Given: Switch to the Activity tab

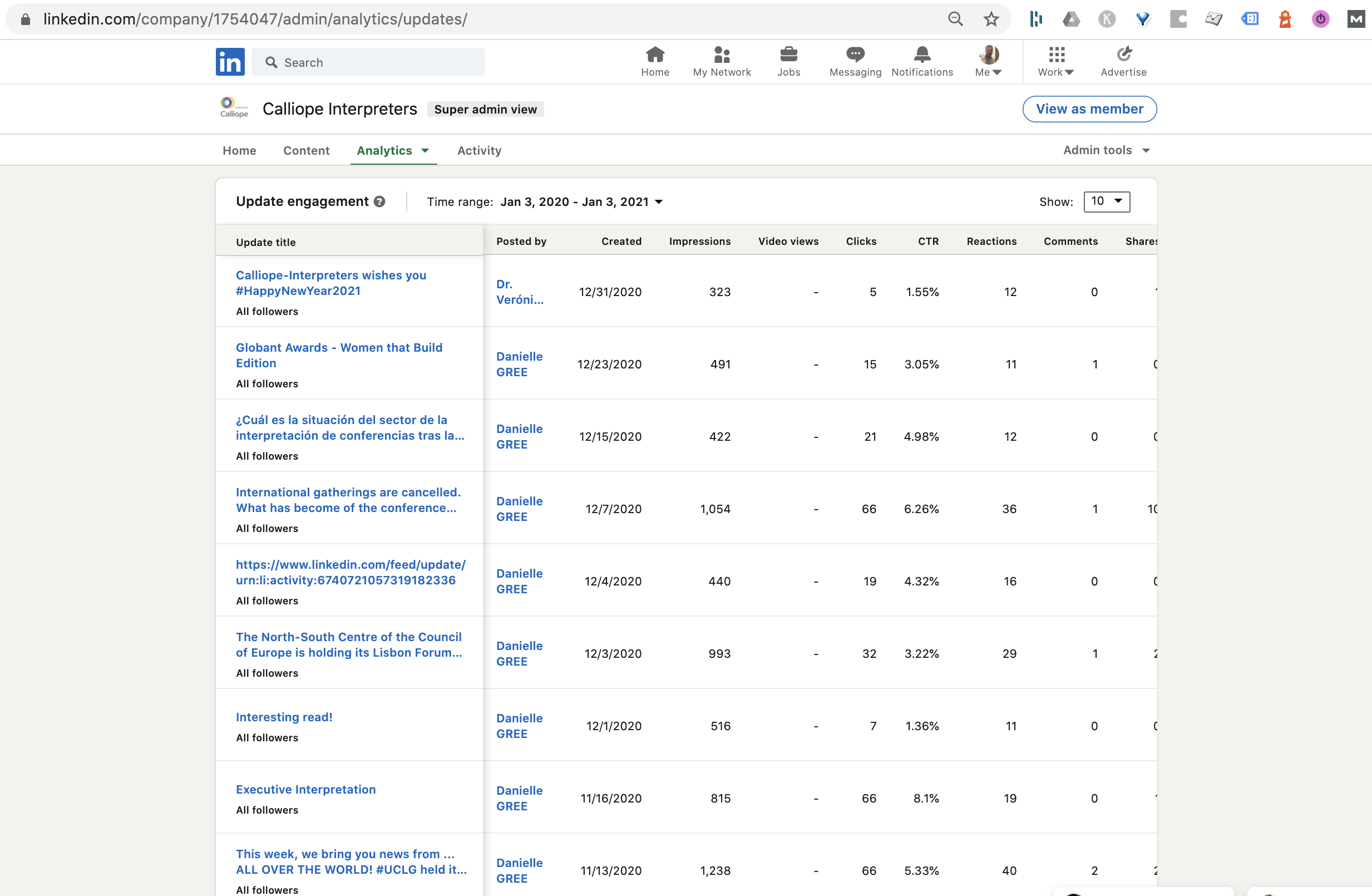Looking at the screenshot, I should click(479, 150).
